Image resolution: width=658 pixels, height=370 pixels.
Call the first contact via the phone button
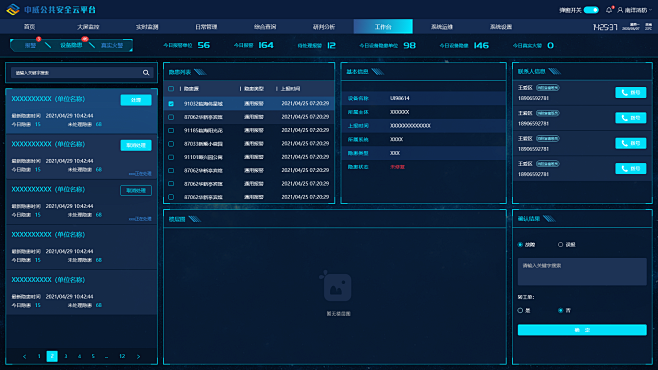click(x=630, y=92)
